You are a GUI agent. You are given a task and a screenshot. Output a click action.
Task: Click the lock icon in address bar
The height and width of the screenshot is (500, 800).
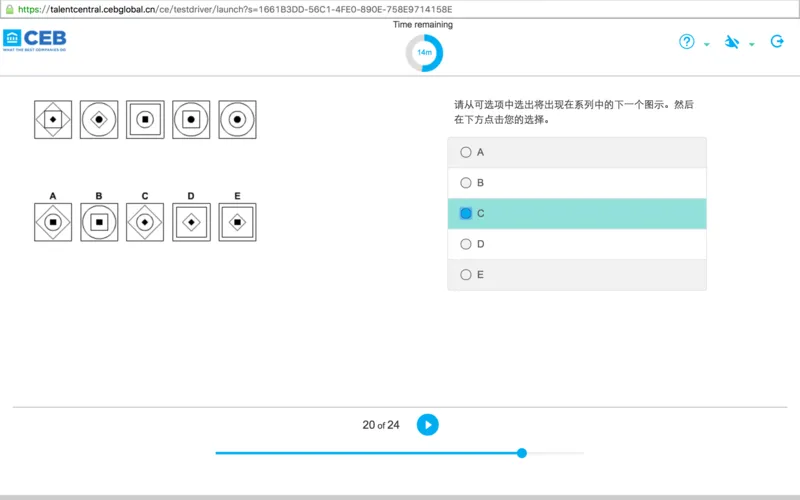9,9
